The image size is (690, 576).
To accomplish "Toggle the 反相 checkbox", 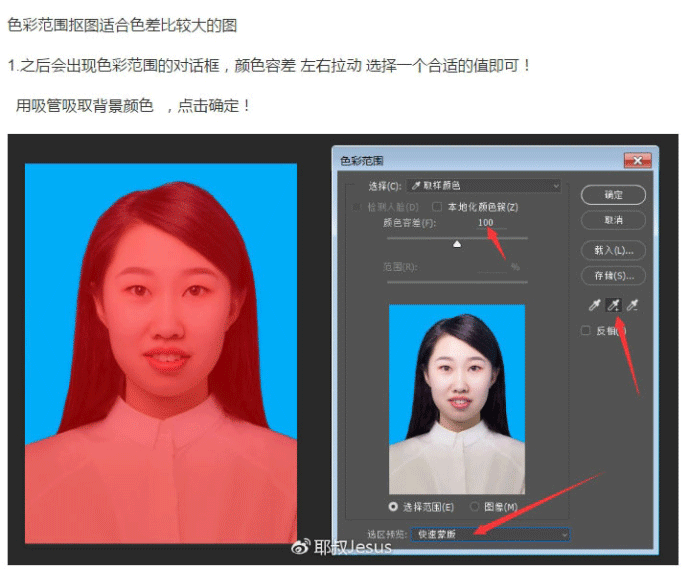I will [x=585, y=330].
